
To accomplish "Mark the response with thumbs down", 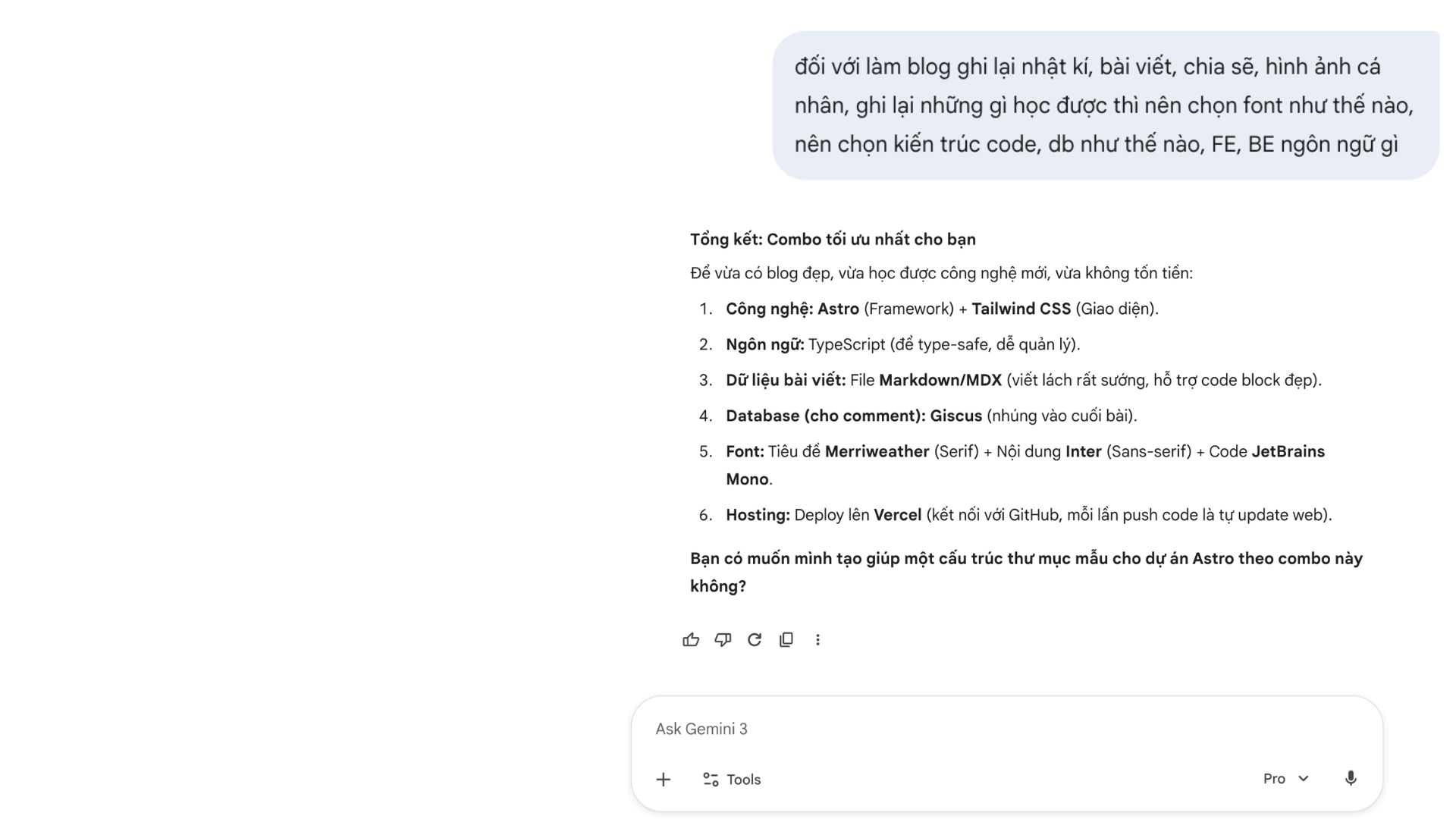I will pos(723,640).
